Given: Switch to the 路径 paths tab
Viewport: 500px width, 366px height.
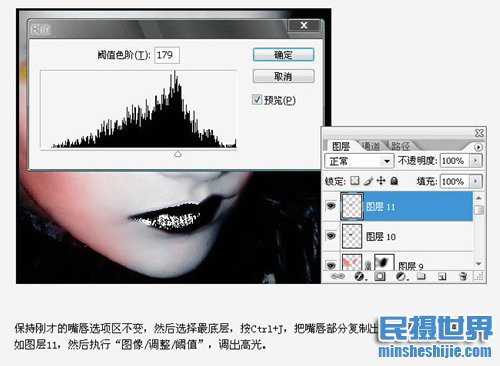Looking at the screenshot, I should coord(400,146).
